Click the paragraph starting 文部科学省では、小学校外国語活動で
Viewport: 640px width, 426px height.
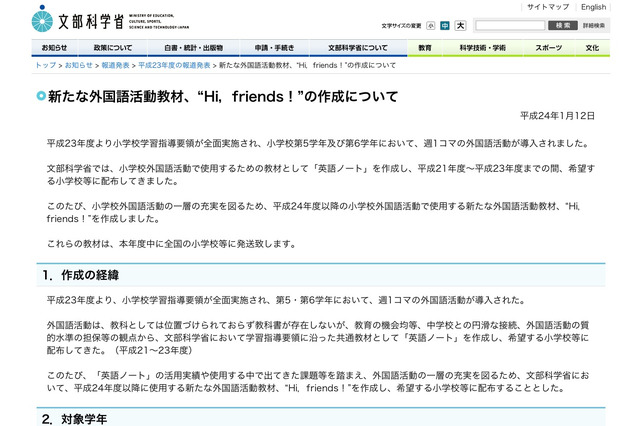pos(321,175)
